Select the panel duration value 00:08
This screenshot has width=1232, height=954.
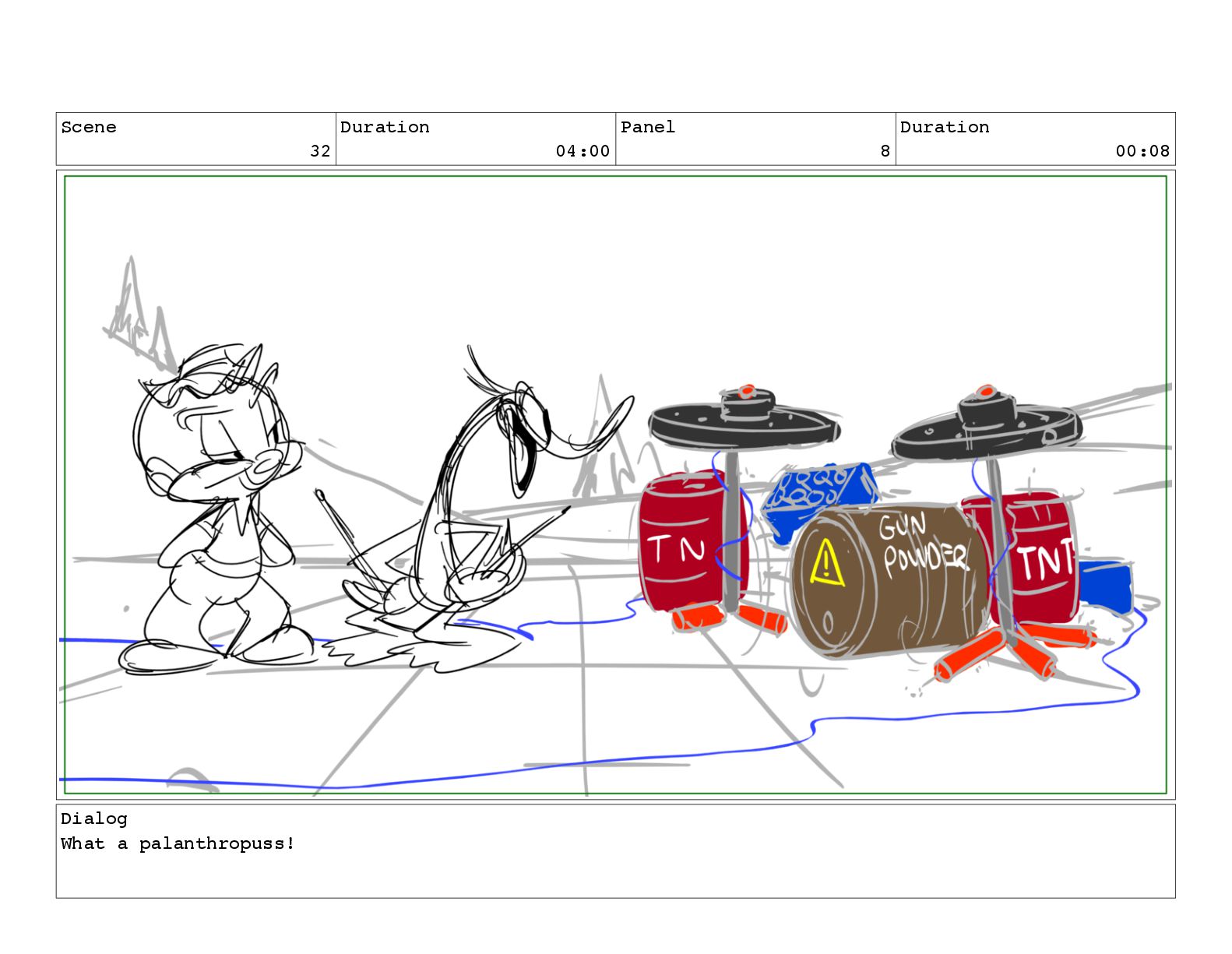click(1142, 151)
